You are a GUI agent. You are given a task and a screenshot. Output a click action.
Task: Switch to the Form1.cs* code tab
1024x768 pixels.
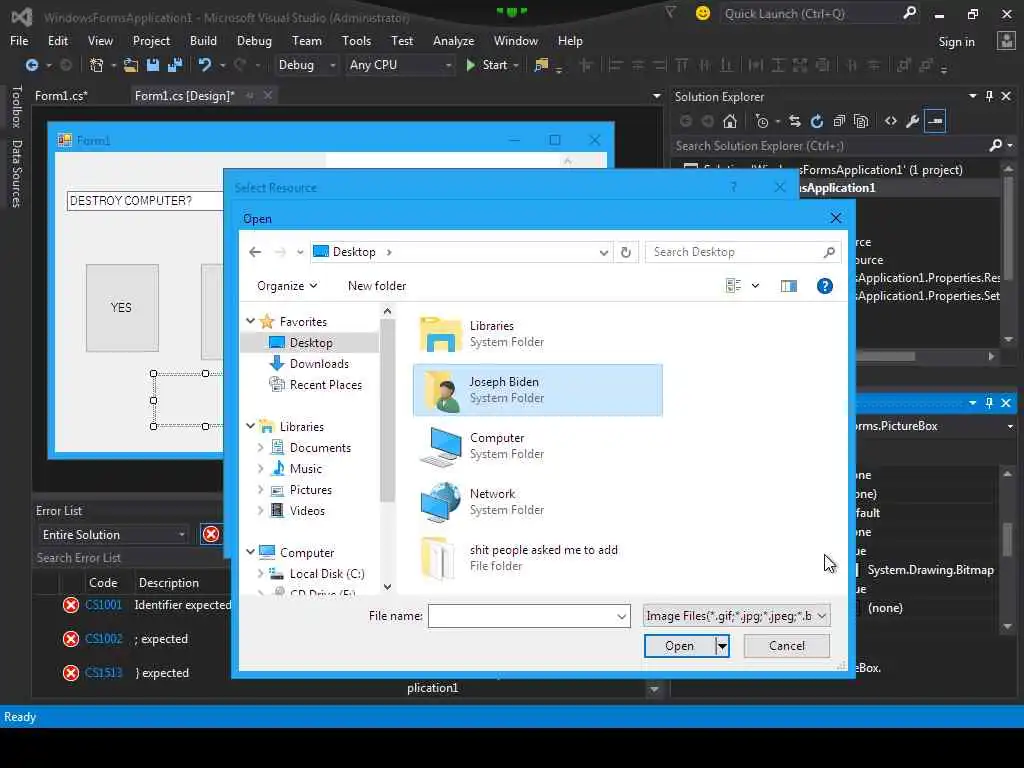(61, 96)
